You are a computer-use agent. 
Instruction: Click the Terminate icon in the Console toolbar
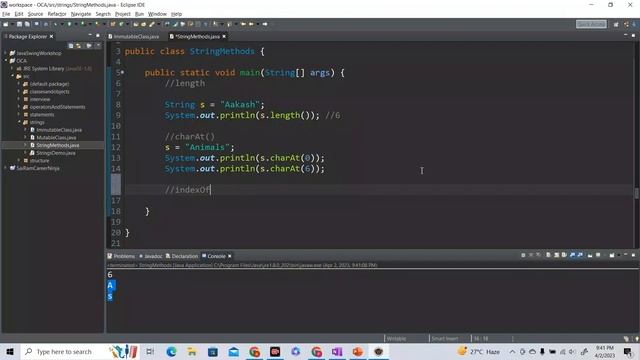click(x=523, y=255)
